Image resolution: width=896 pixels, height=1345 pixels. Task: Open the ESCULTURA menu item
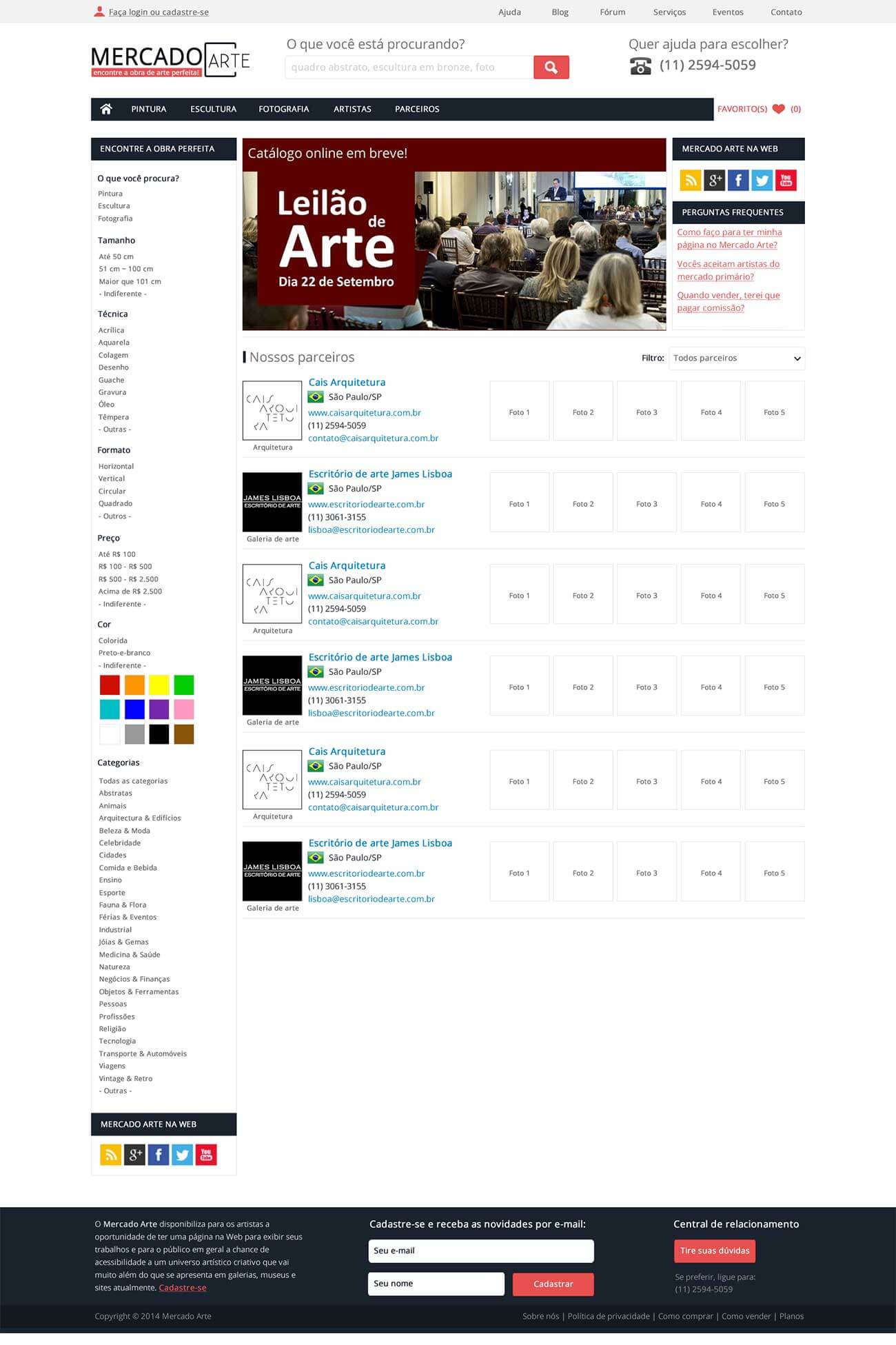click(213, 109)
